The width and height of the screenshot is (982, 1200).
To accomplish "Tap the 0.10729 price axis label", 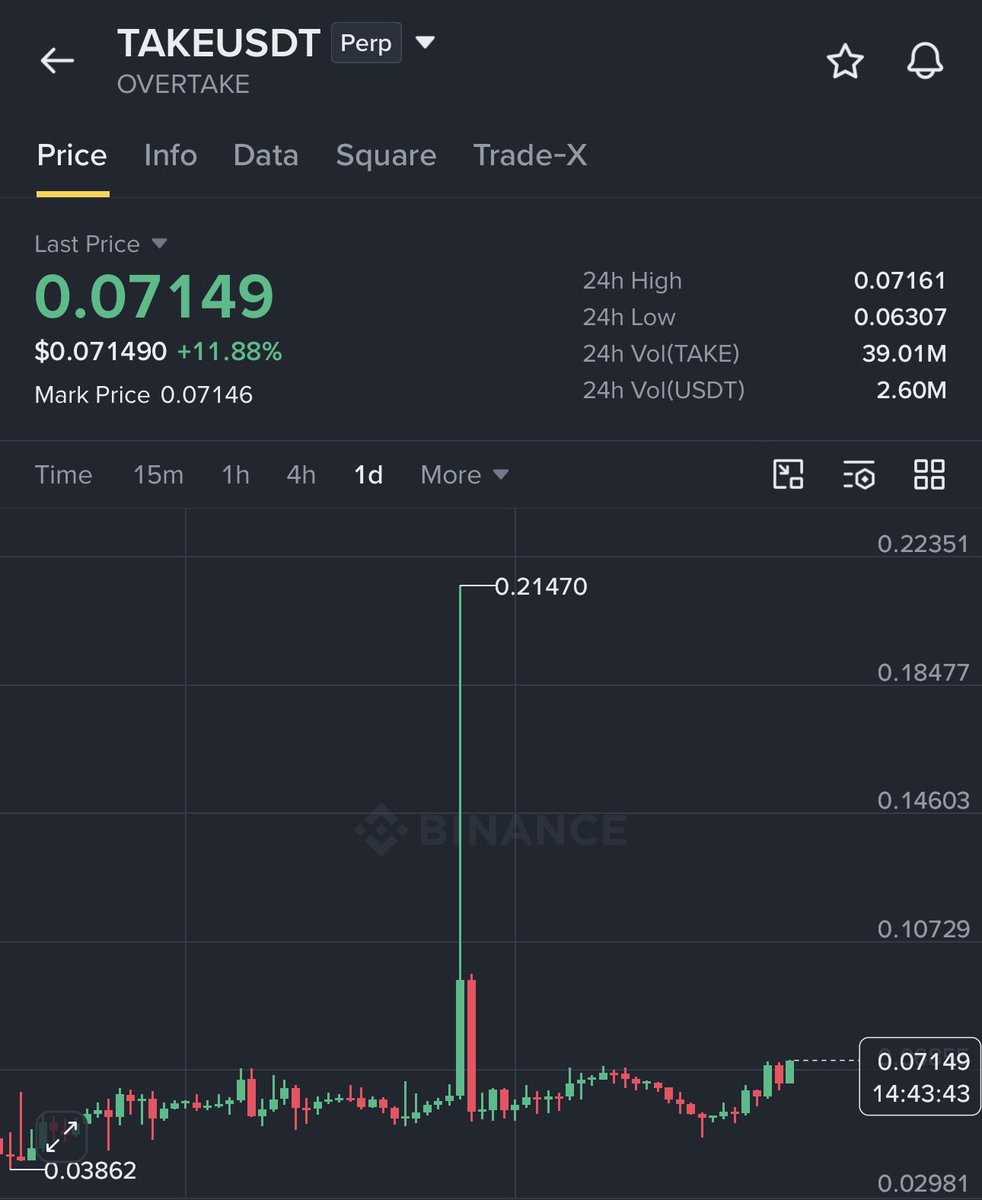I will point(923,929).
